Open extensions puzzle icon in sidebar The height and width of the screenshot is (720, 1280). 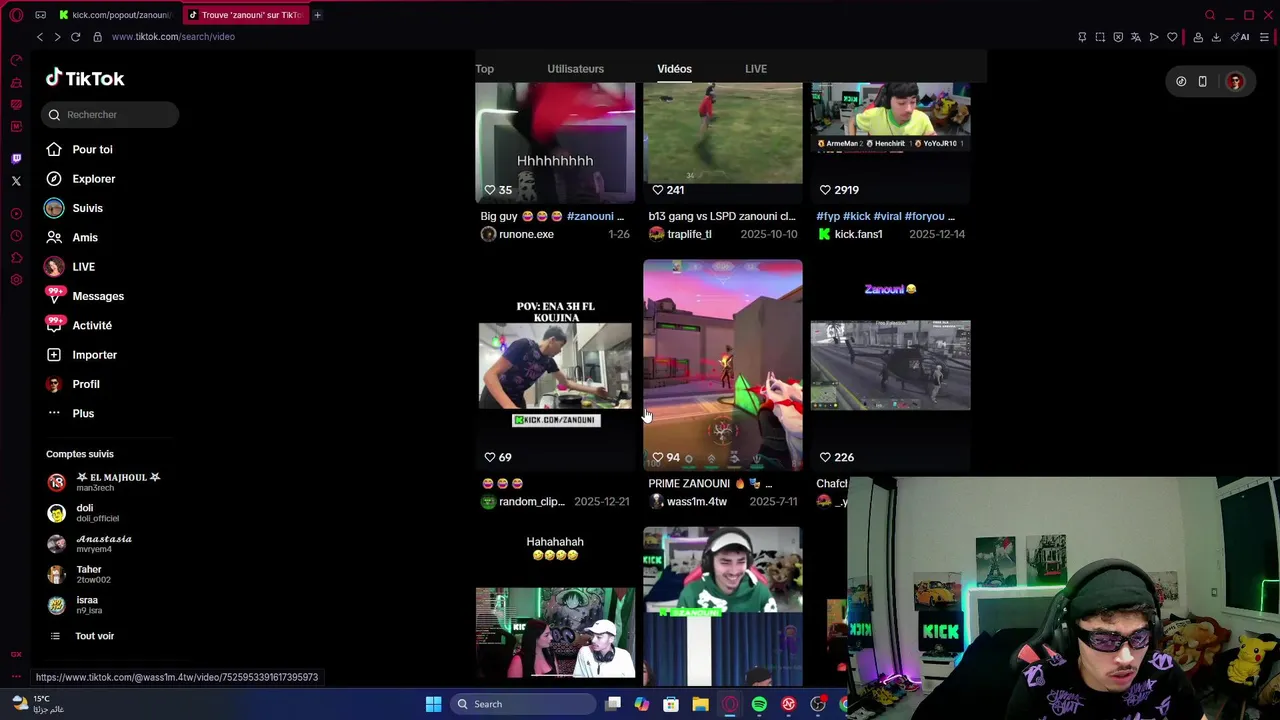16,258
